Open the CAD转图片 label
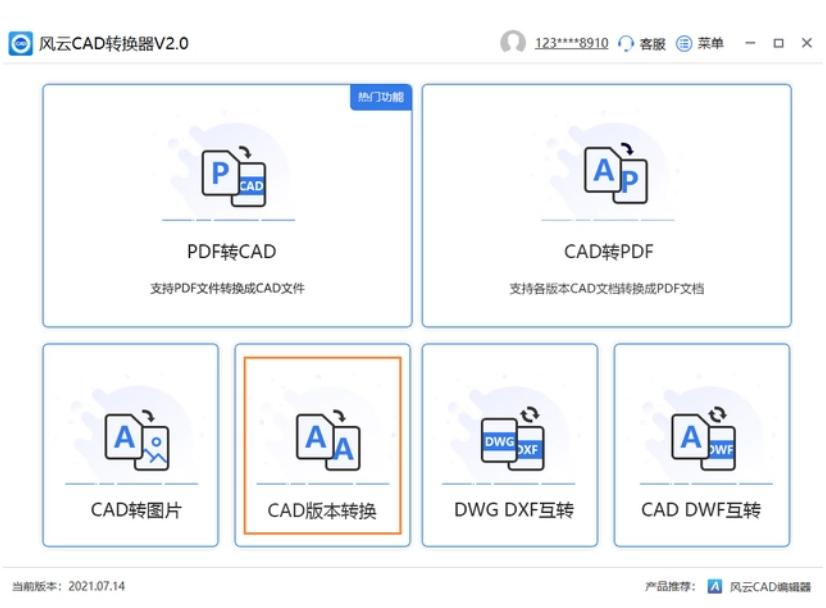 point(136,510)
